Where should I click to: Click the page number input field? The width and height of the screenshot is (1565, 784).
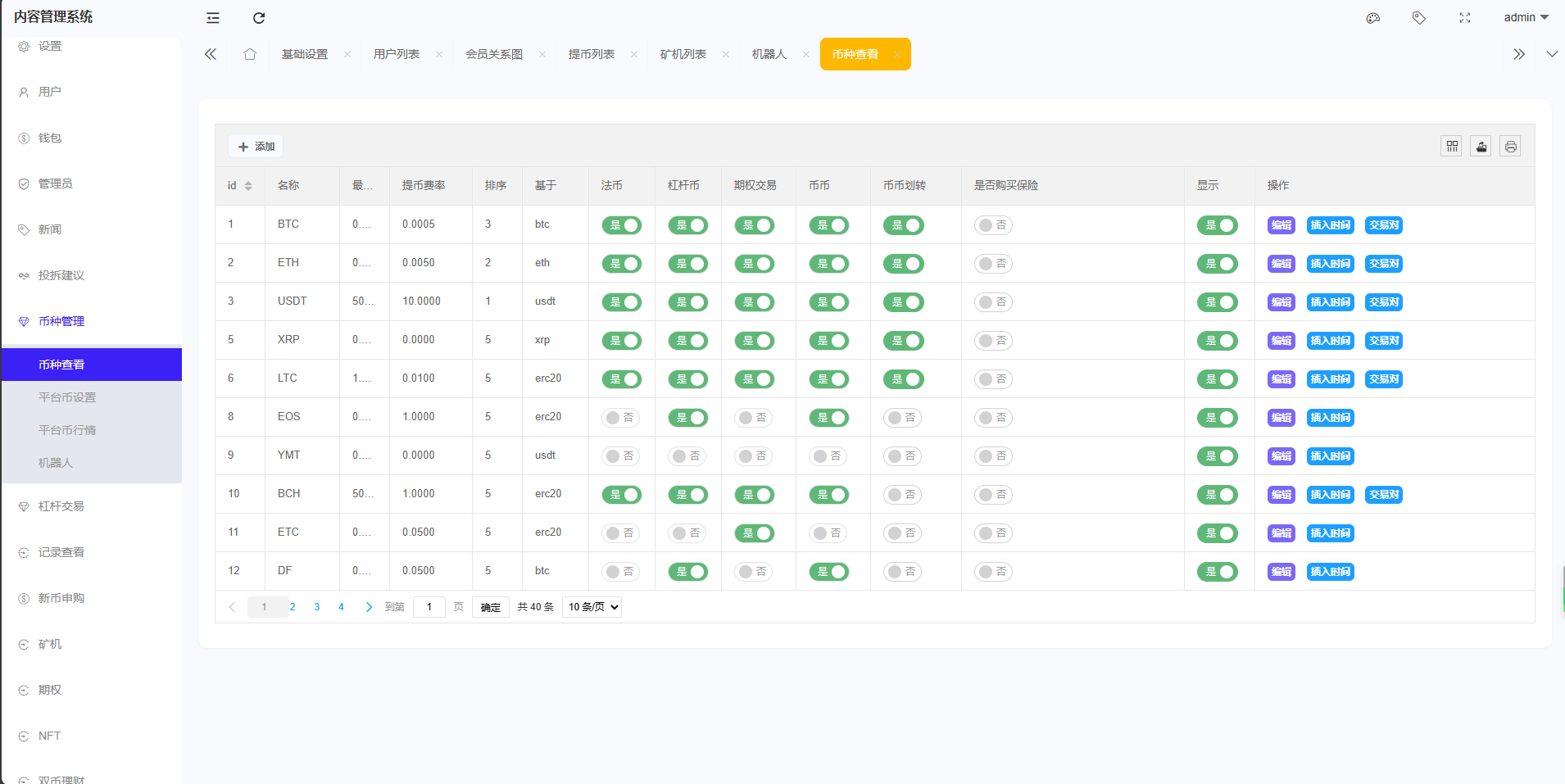pos(429,607)
